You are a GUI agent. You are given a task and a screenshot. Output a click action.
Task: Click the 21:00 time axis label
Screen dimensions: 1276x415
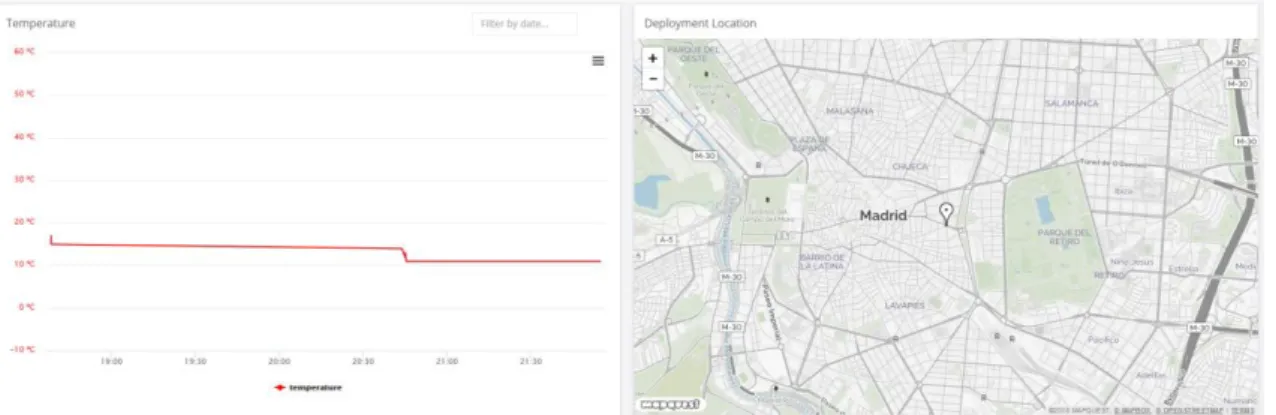447,362
